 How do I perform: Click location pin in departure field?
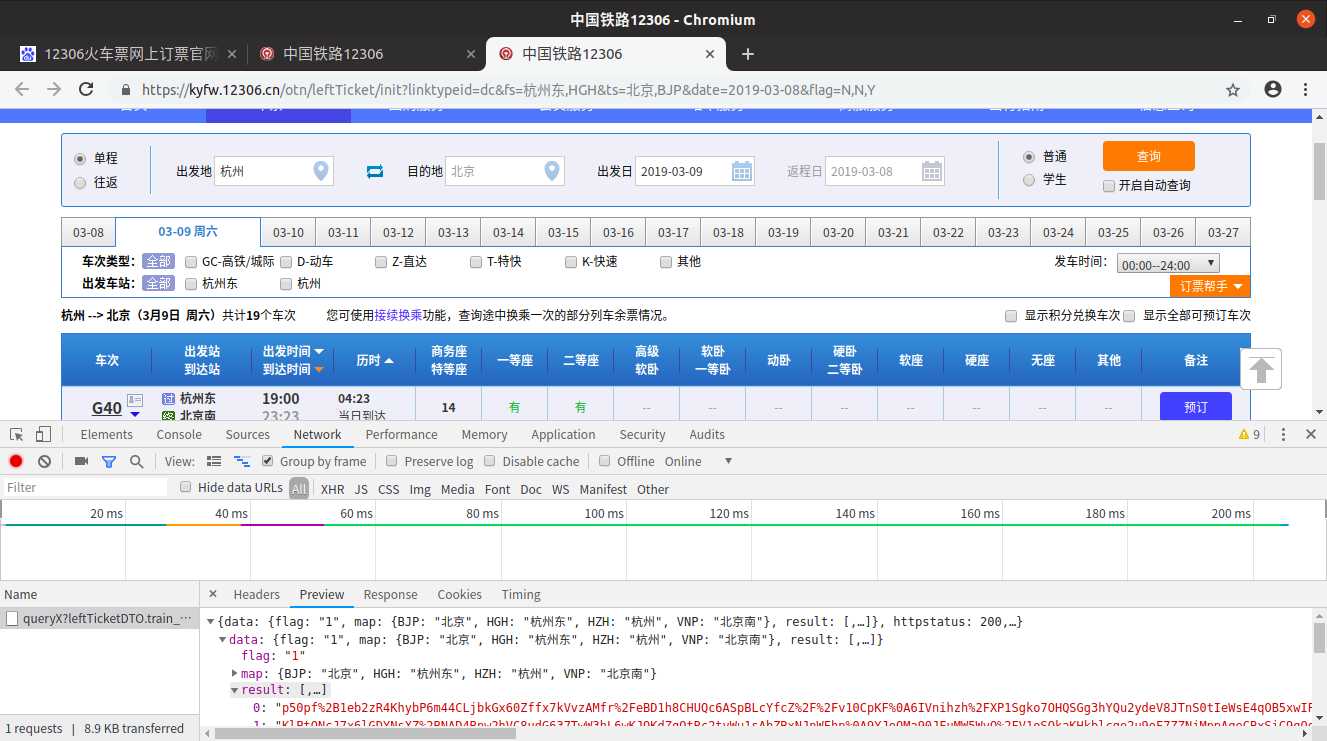(x=321, y=171)
